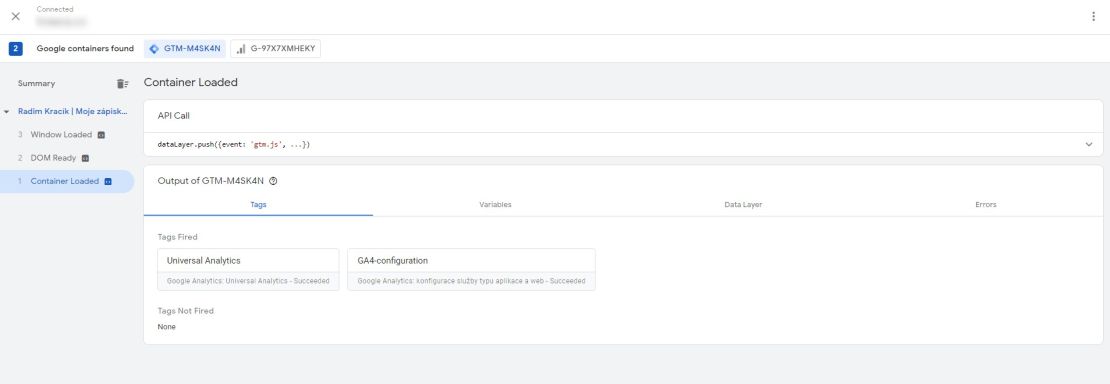1110x384 pixels.
Task: Click the Google containers found label
Action: coord(85,49)
